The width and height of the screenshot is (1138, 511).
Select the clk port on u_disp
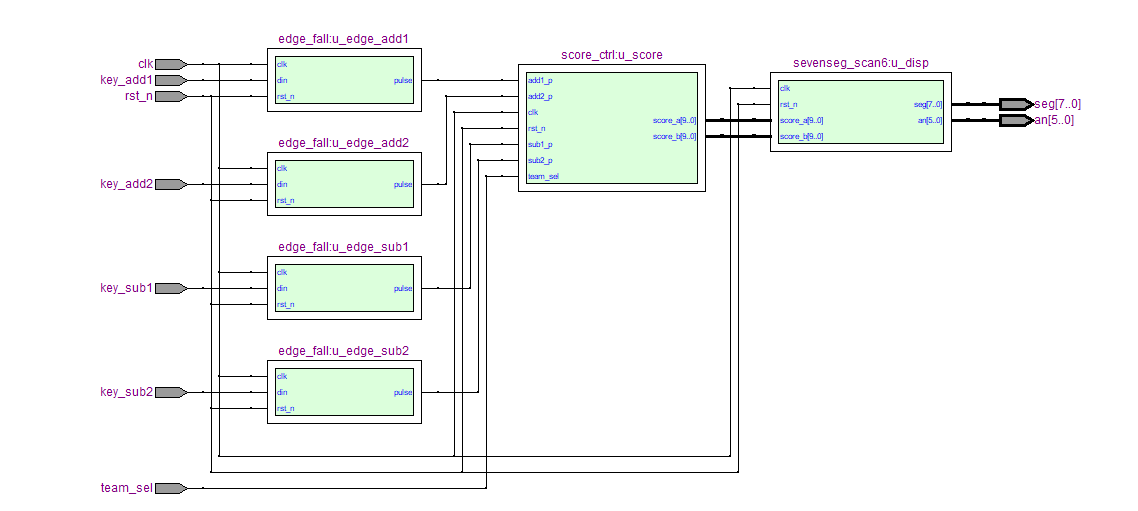(785, 89)
